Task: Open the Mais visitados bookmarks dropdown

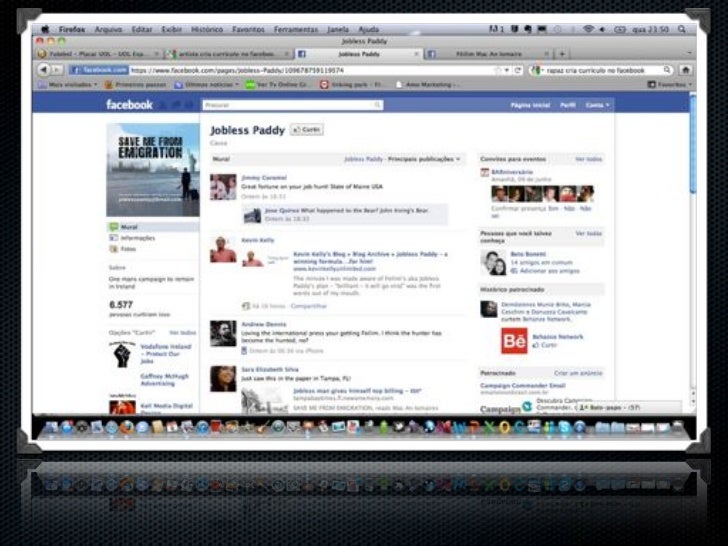Action: pyautogui.click(x=68, y=84)
